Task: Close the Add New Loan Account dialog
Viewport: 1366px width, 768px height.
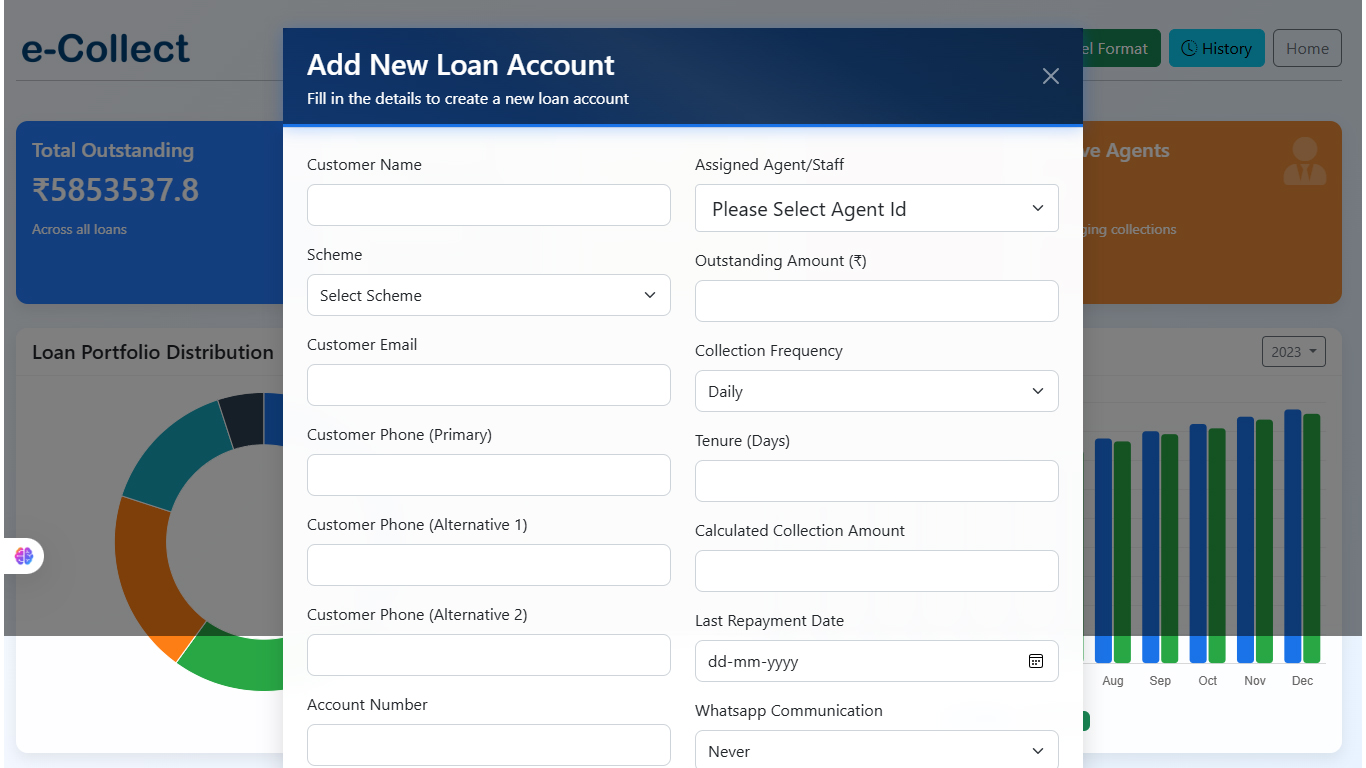Action: tap(1050, 76)
